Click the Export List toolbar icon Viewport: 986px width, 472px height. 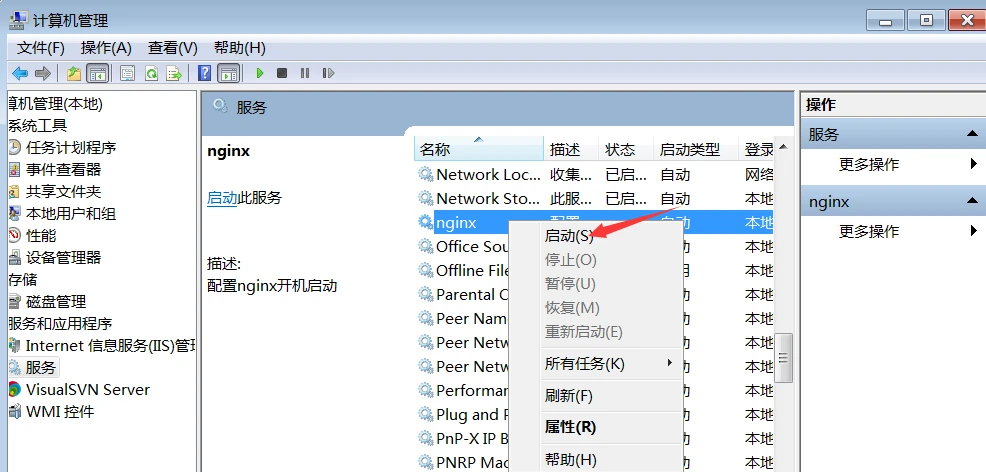tap(174, 74)
